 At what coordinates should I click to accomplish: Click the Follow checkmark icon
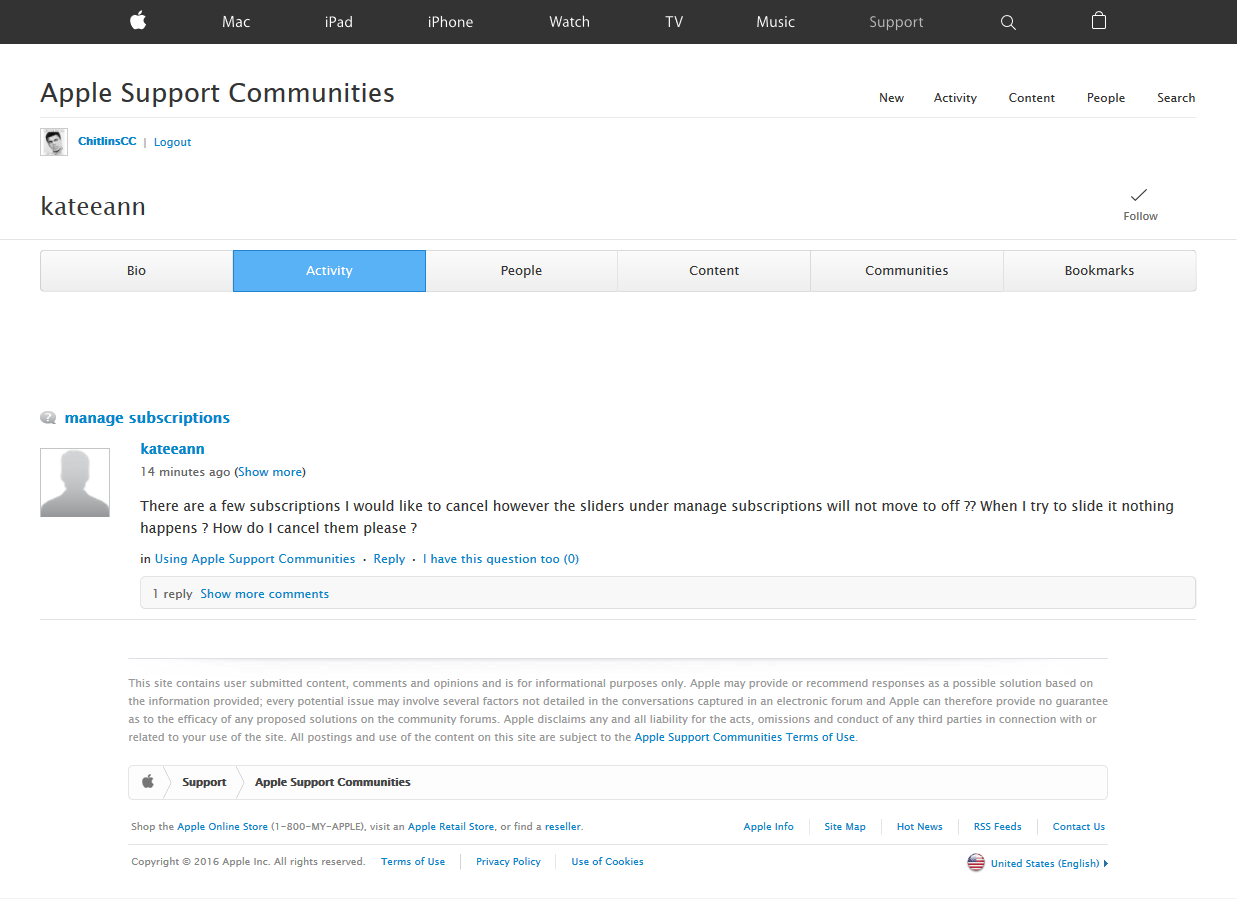(x=1139, y=194)
